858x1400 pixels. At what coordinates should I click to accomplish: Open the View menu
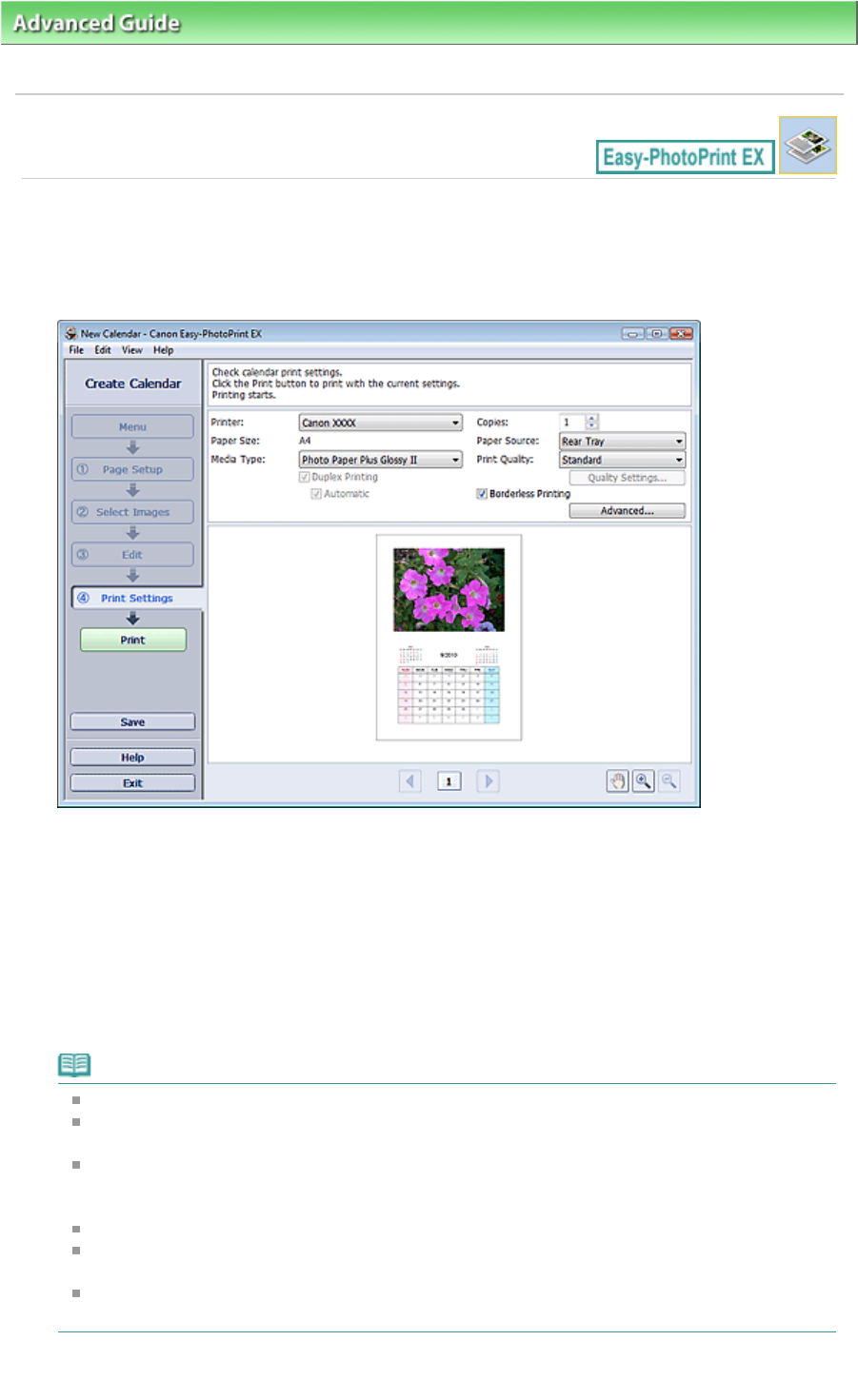coord(132,350)
